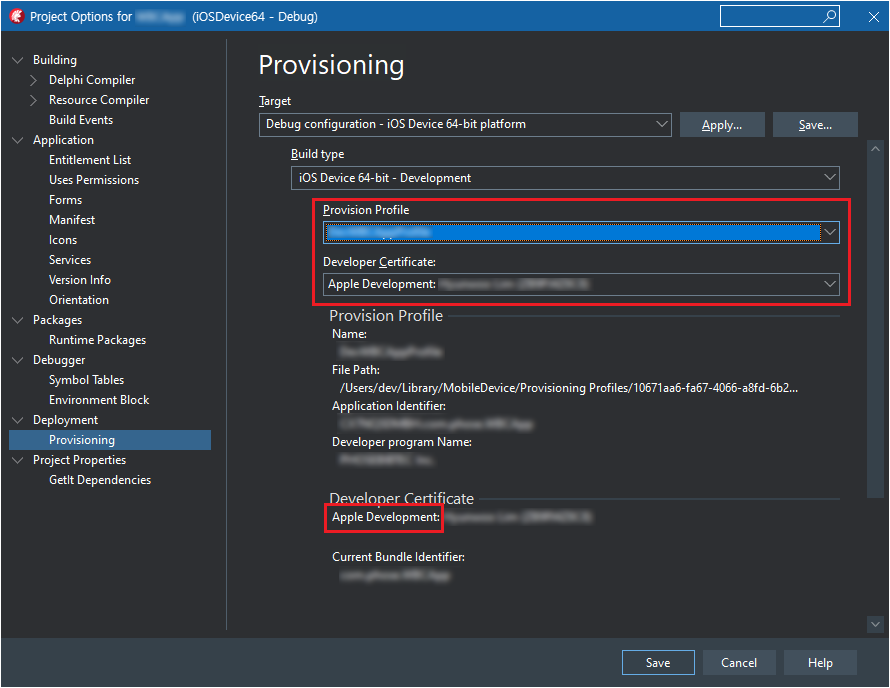Click the Help button
890x688 pixels.
click(820, 663)
